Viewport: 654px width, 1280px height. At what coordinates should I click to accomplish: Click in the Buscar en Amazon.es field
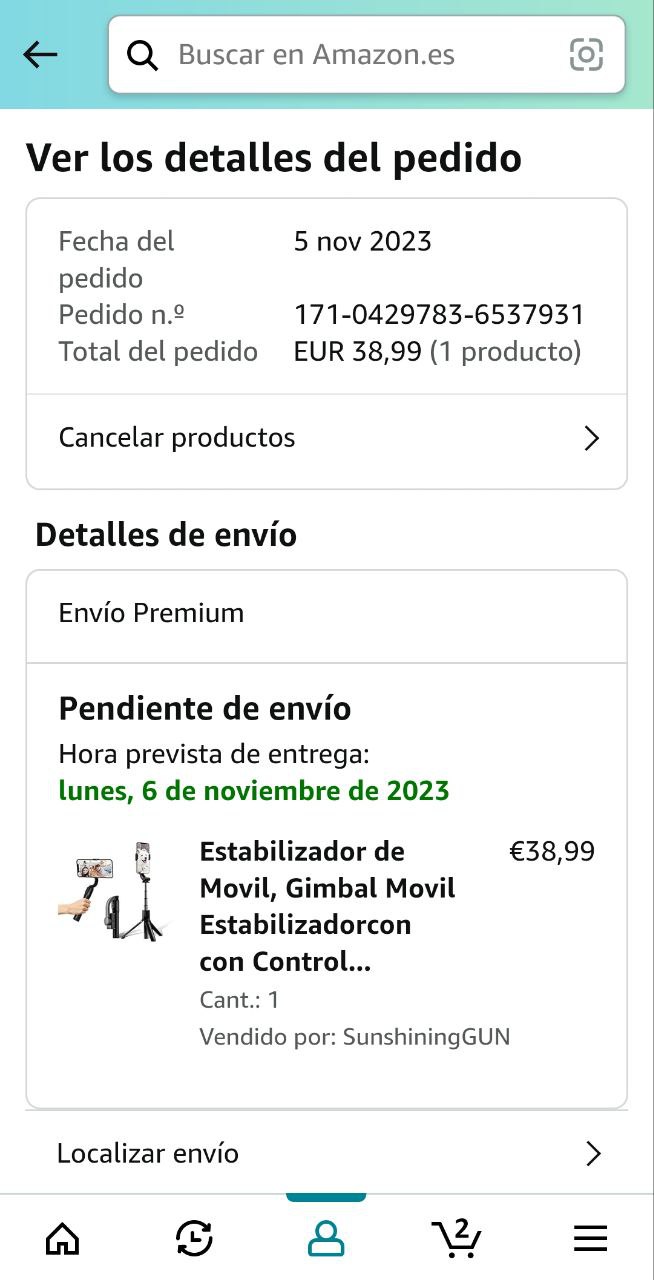(x=360, y=55)
